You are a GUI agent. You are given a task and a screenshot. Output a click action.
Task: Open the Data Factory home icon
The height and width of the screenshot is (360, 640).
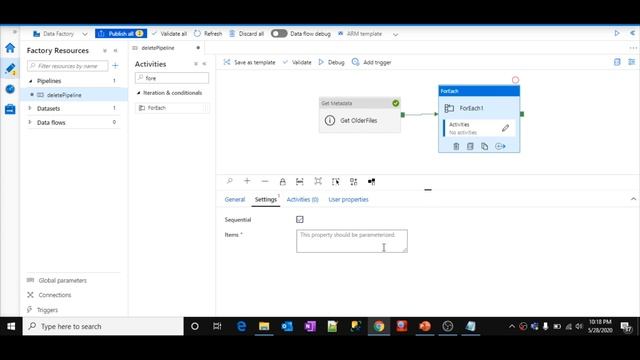[x=10, y=48]
